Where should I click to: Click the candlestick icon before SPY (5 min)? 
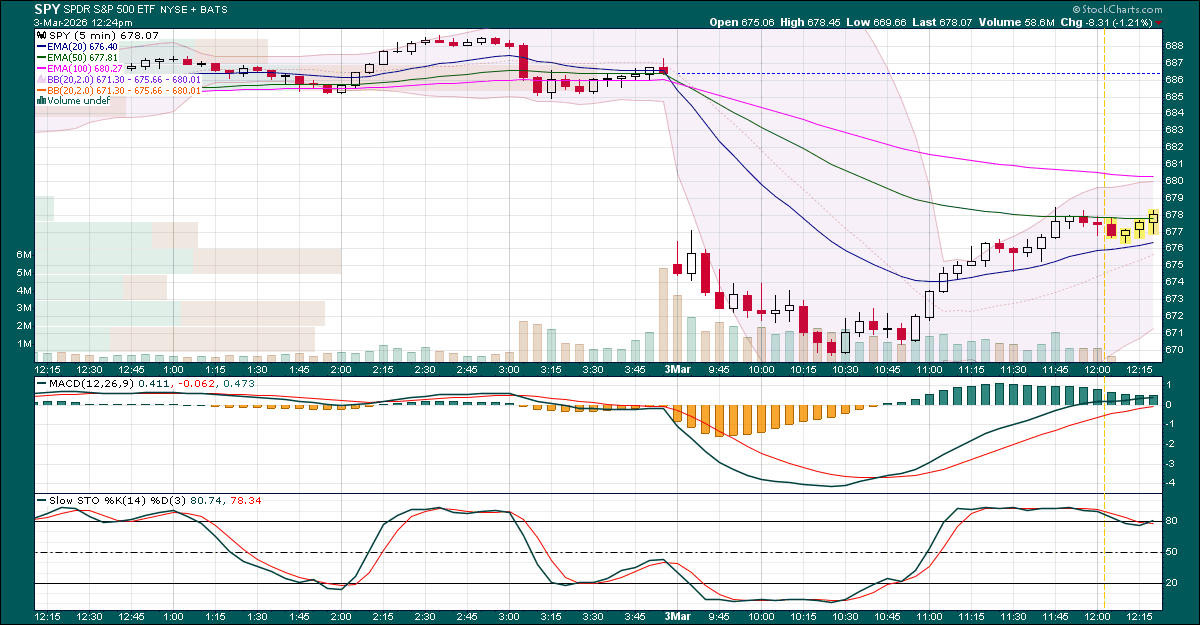[x=42, y=36]
